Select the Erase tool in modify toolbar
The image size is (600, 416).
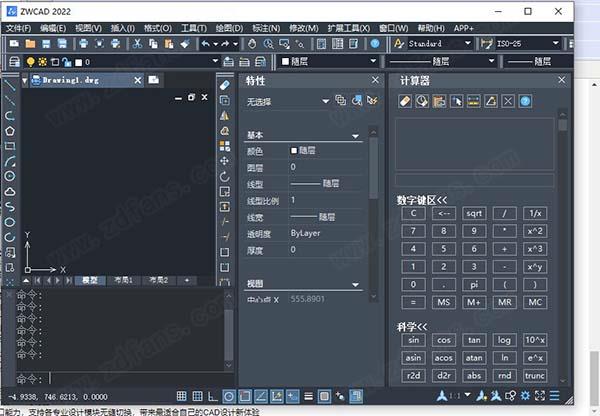(x=225, y=85)
